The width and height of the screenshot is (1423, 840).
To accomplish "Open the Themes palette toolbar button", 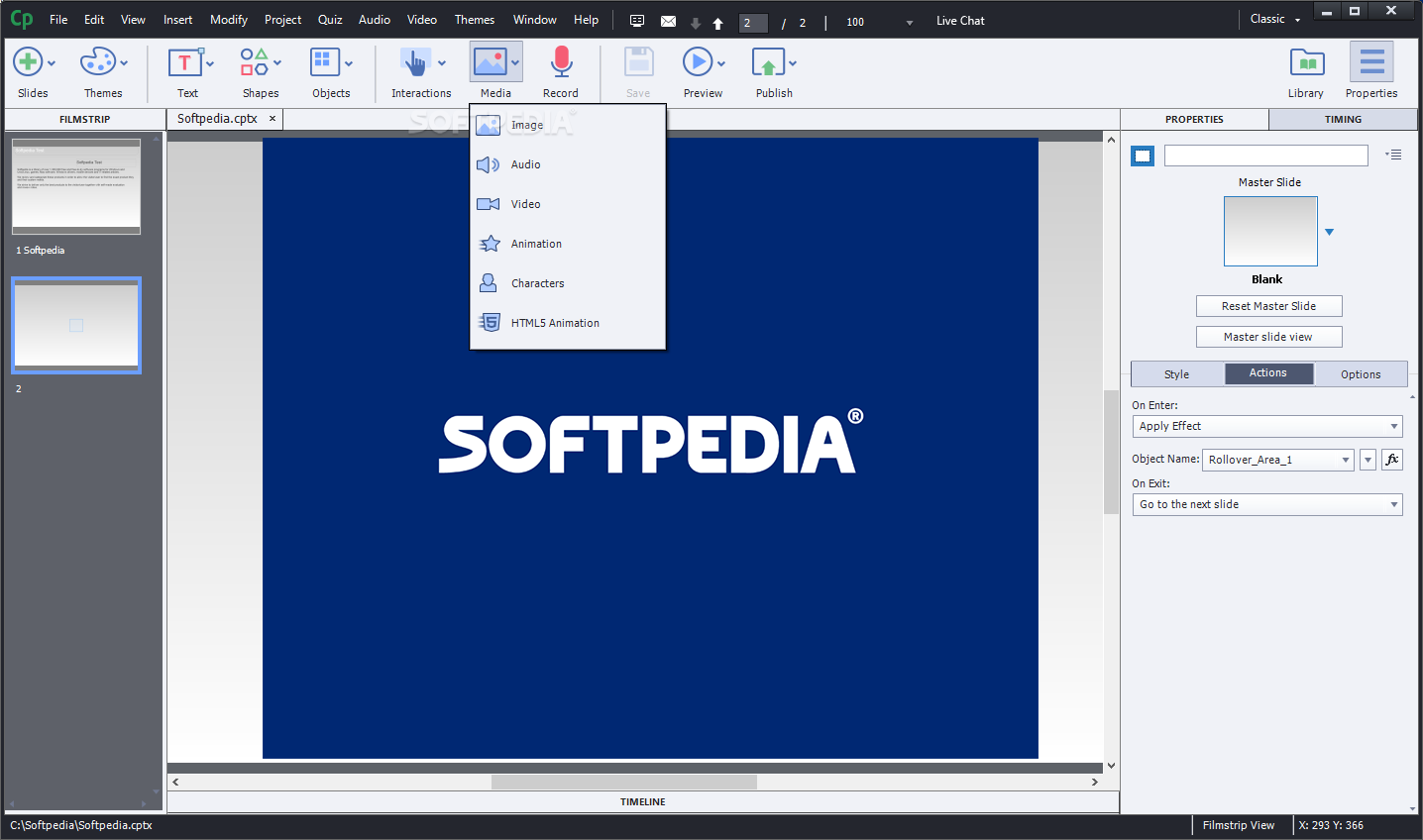I will click(103, 72).
